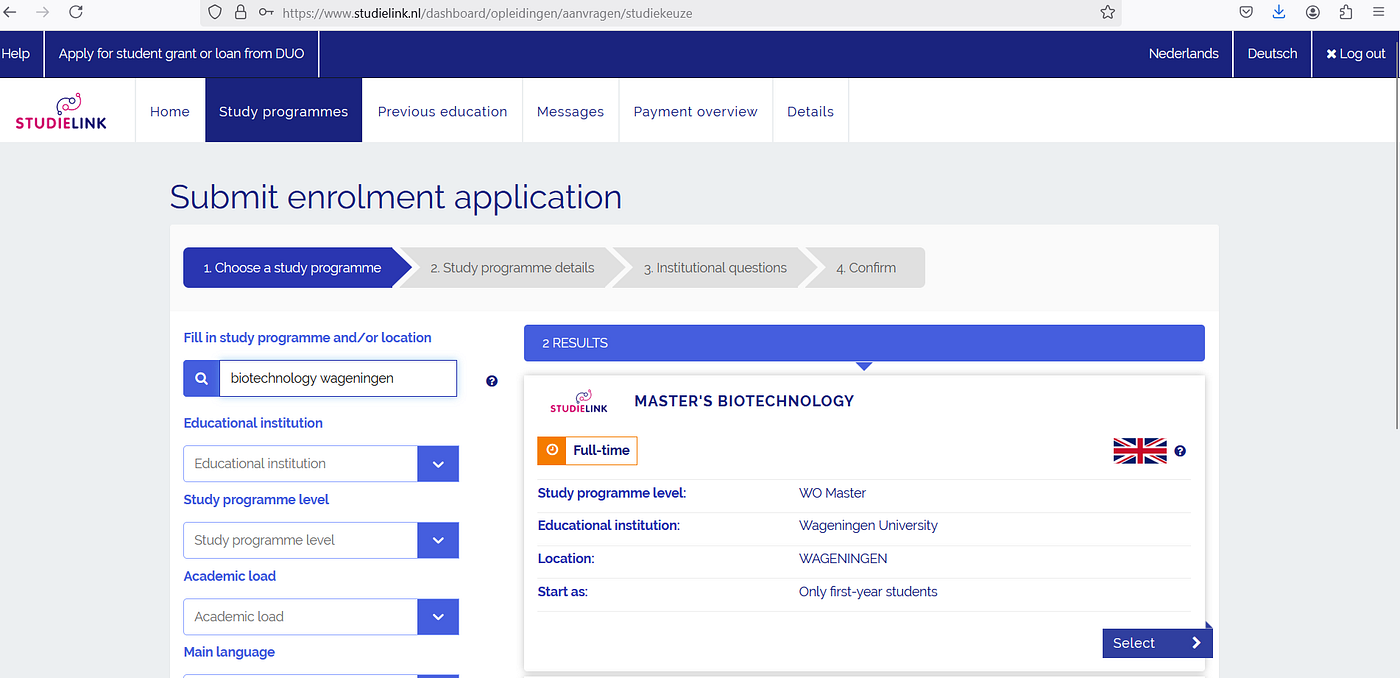Open the browser hamburger menu

(1379, 12)
